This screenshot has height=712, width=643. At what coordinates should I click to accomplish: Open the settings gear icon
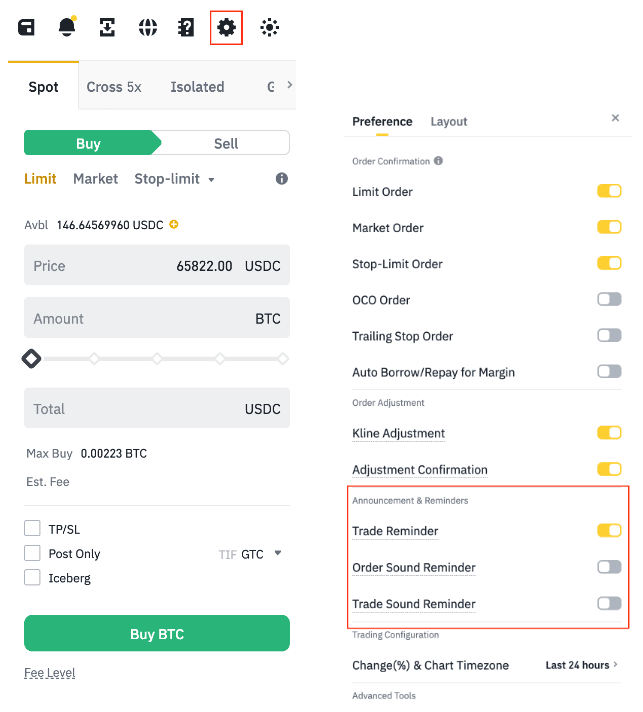[227, 28]
